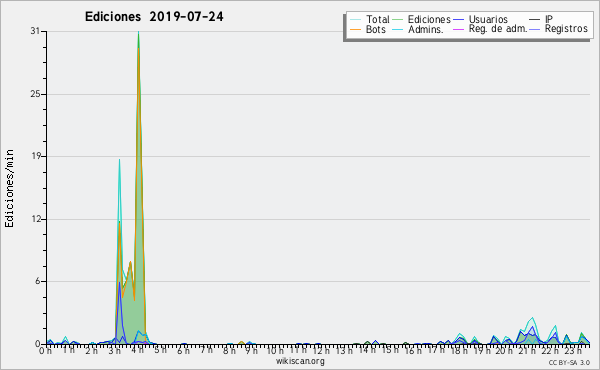Click the 21 h tick label

[x=527, y=351]
